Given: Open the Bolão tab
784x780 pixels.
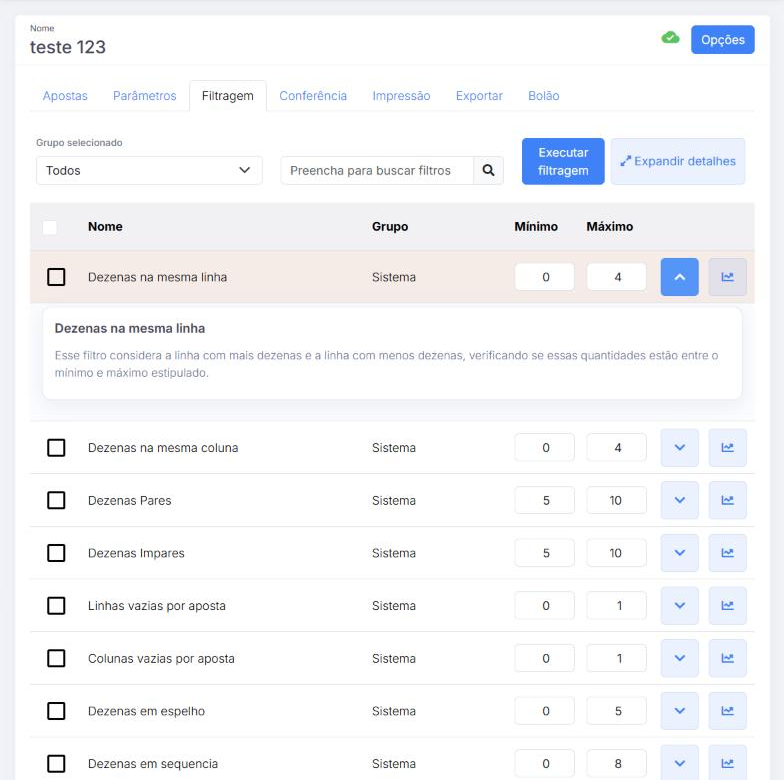Looking at the screenshot, I should point(544,96).
